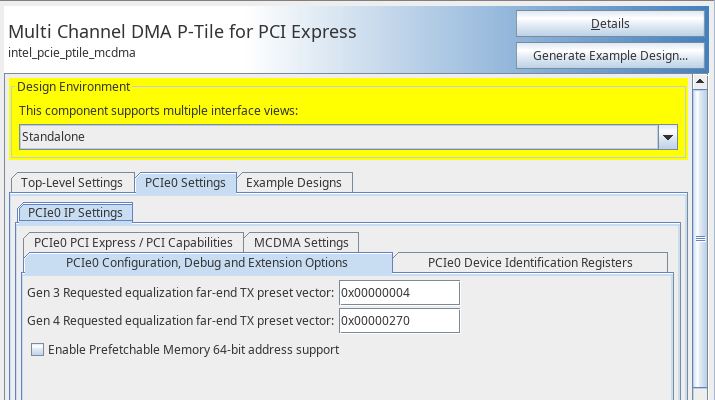The image size is (715, 400).
Task: Click the Details button
Action: coord(610,24)
